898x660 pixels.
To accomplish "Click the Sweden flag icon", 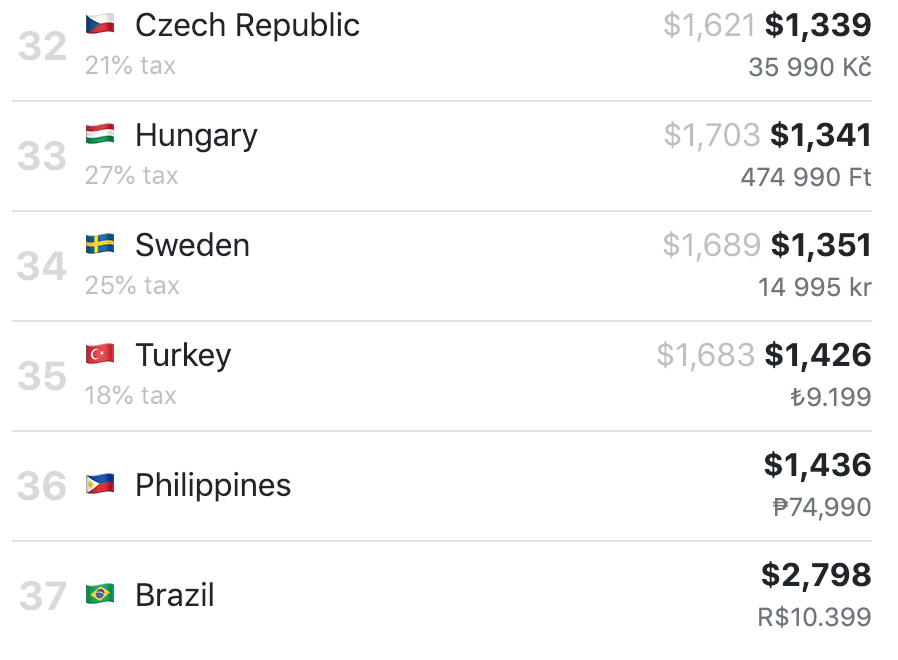I will [100, 244].
